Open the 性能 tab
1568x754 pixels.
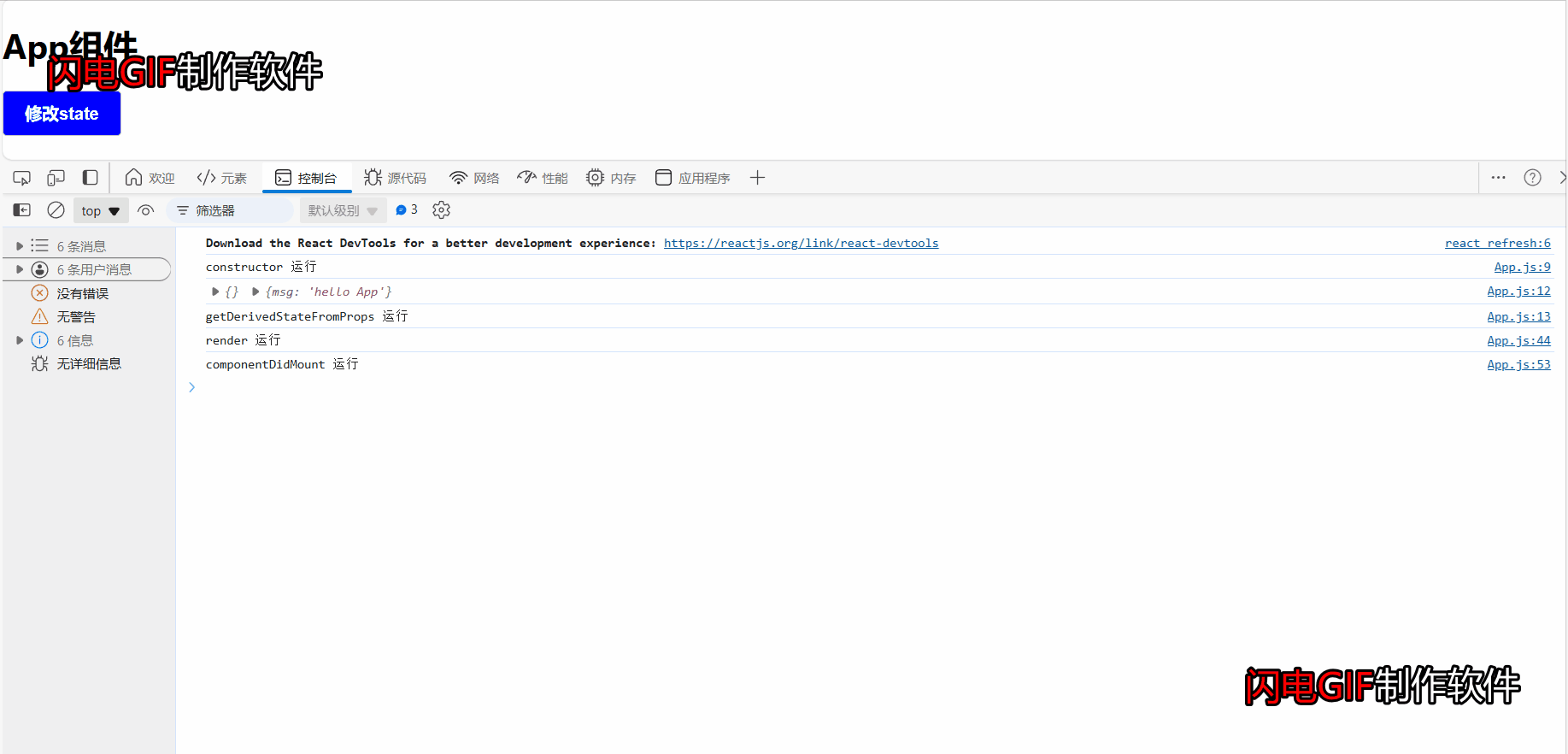(543, 178)
